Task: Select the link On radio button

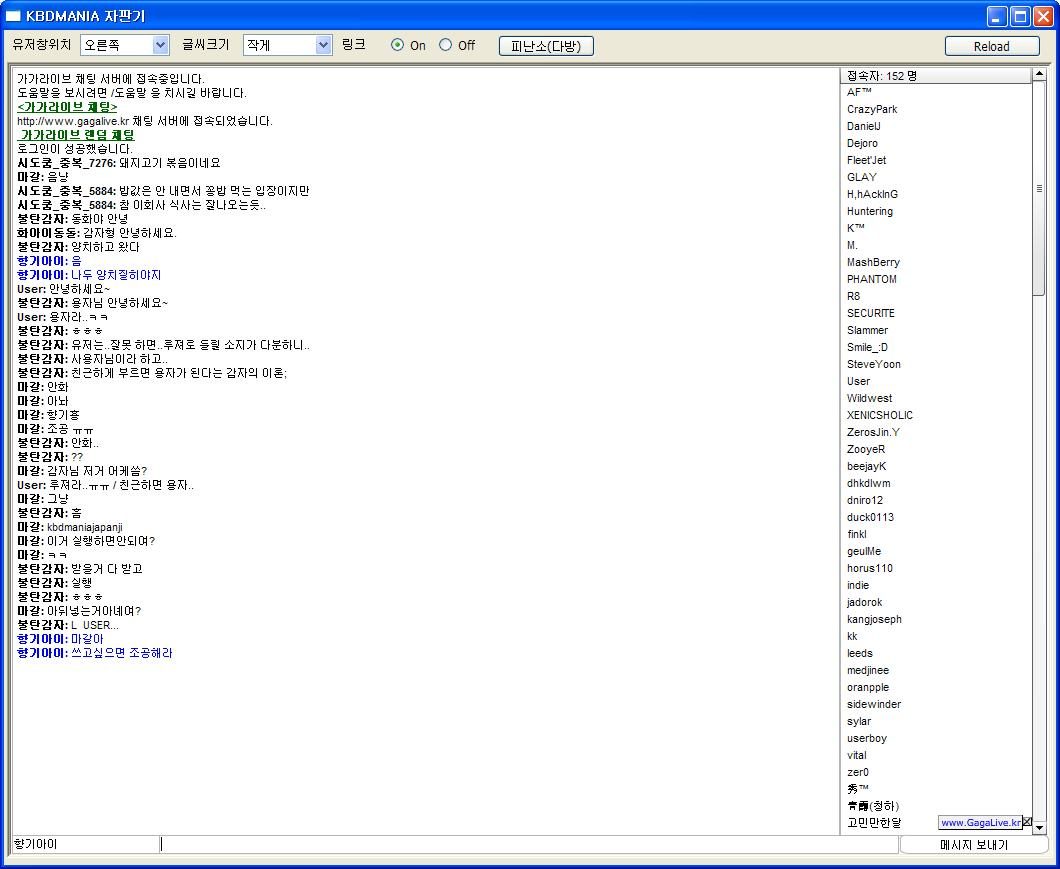Action: pos(398,45)
